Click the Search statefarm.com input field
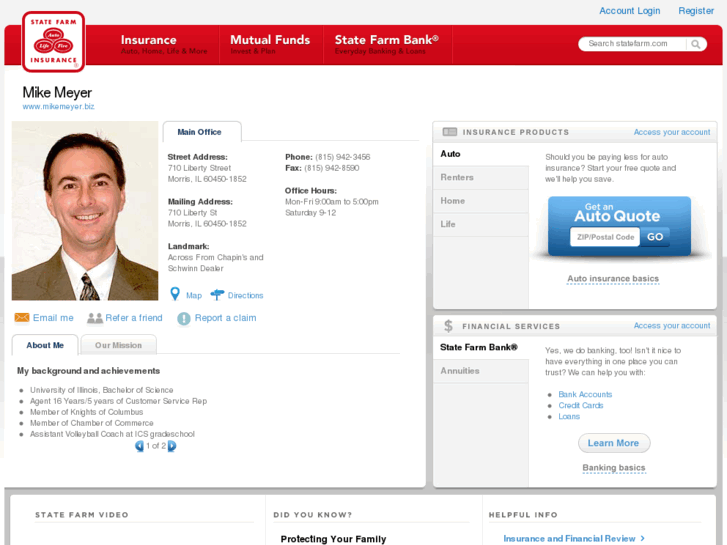This screenshot has height=545, width=727. tap(633, 44)
